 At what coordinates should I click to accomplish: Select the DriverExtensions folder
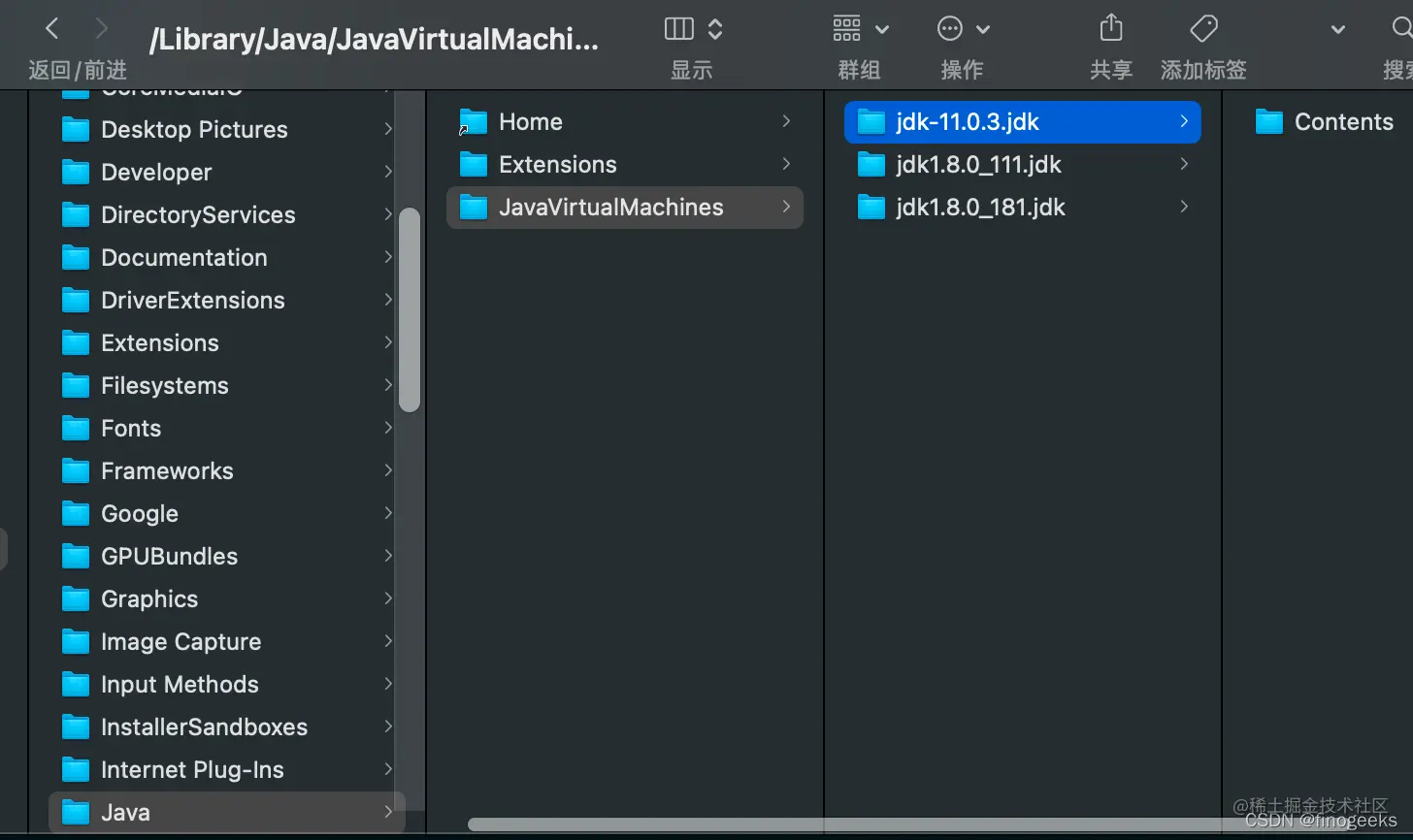[227, 300]
